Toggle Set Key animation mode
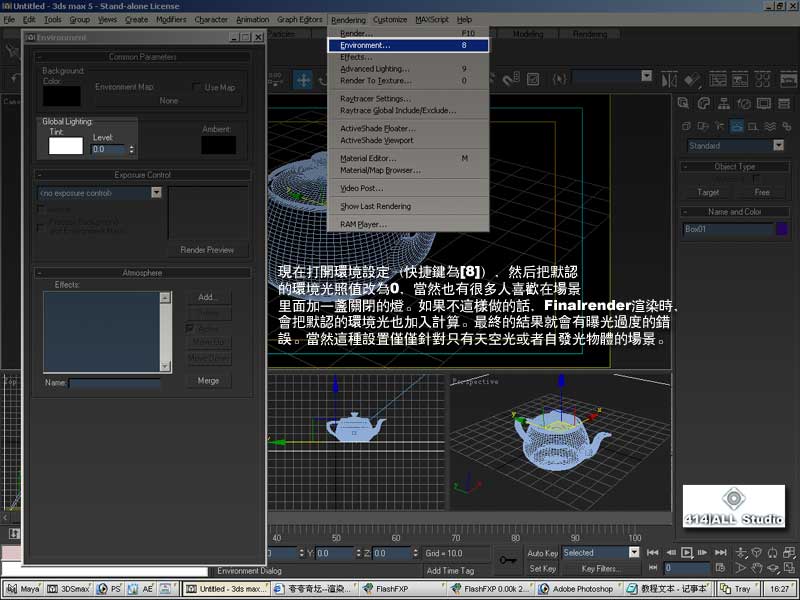Viewport: 800px width, 600px height. [x=542, y=568]
